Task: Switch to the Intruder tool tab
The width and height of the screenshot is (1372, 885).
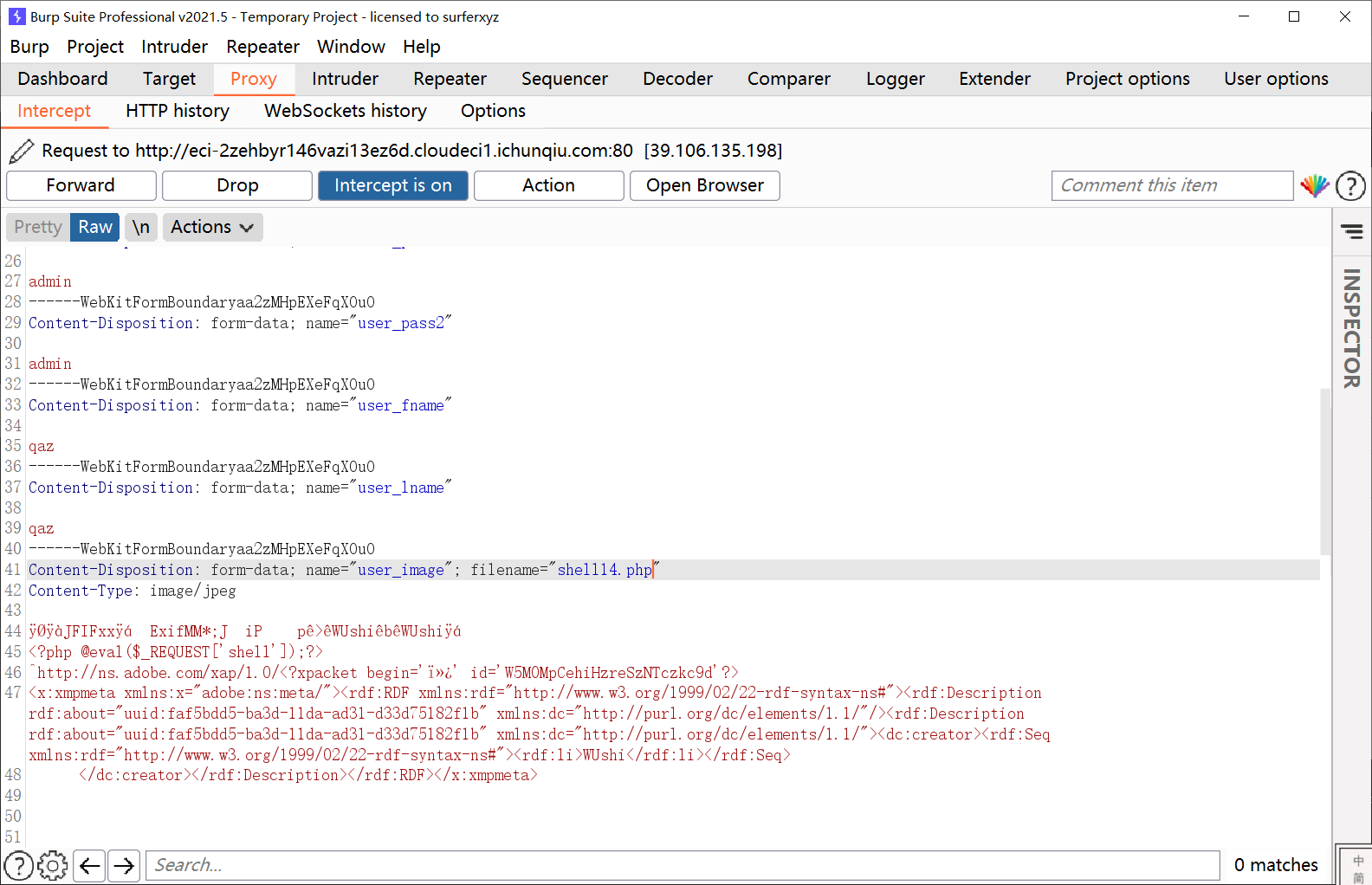Action: [346, 79]
